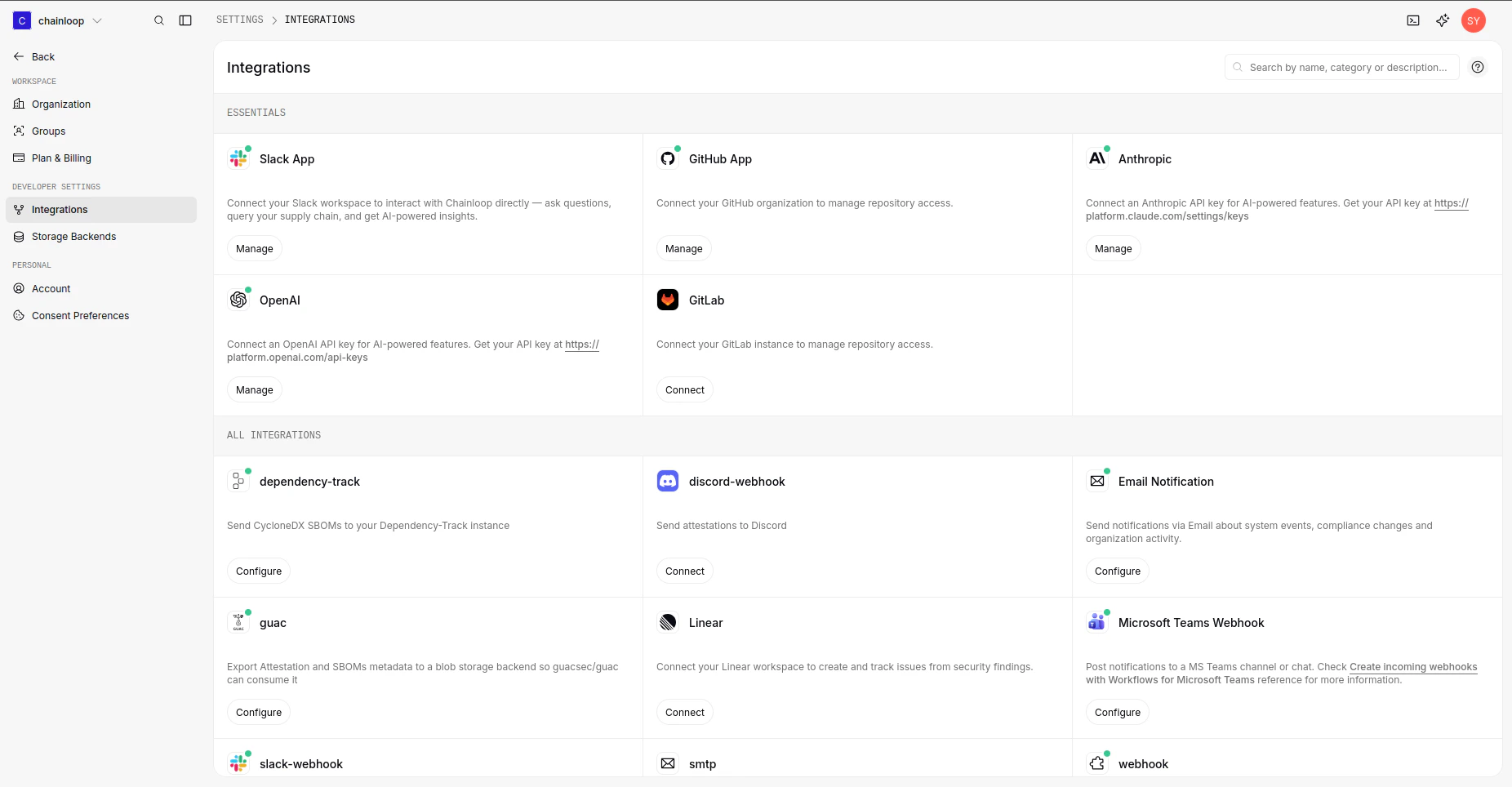1512x787 pixels.
Task: Click the discord-webhook logo icon
Action: click(x=668, y=481)
